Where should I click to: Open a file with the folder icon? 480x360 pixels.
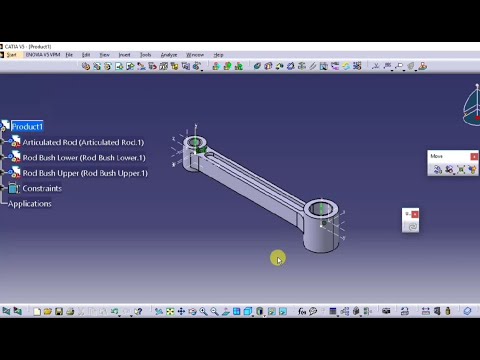(48, 311)
